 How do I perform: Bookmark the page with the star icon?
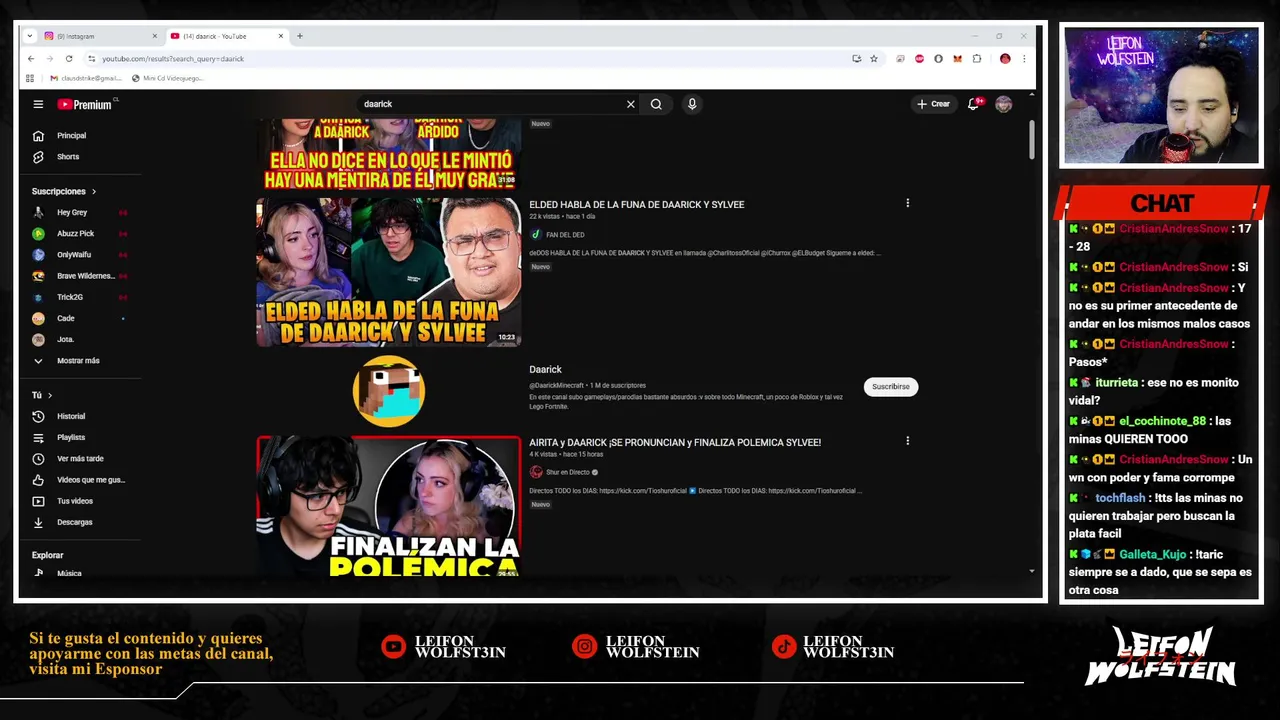[x=873, y=59]
